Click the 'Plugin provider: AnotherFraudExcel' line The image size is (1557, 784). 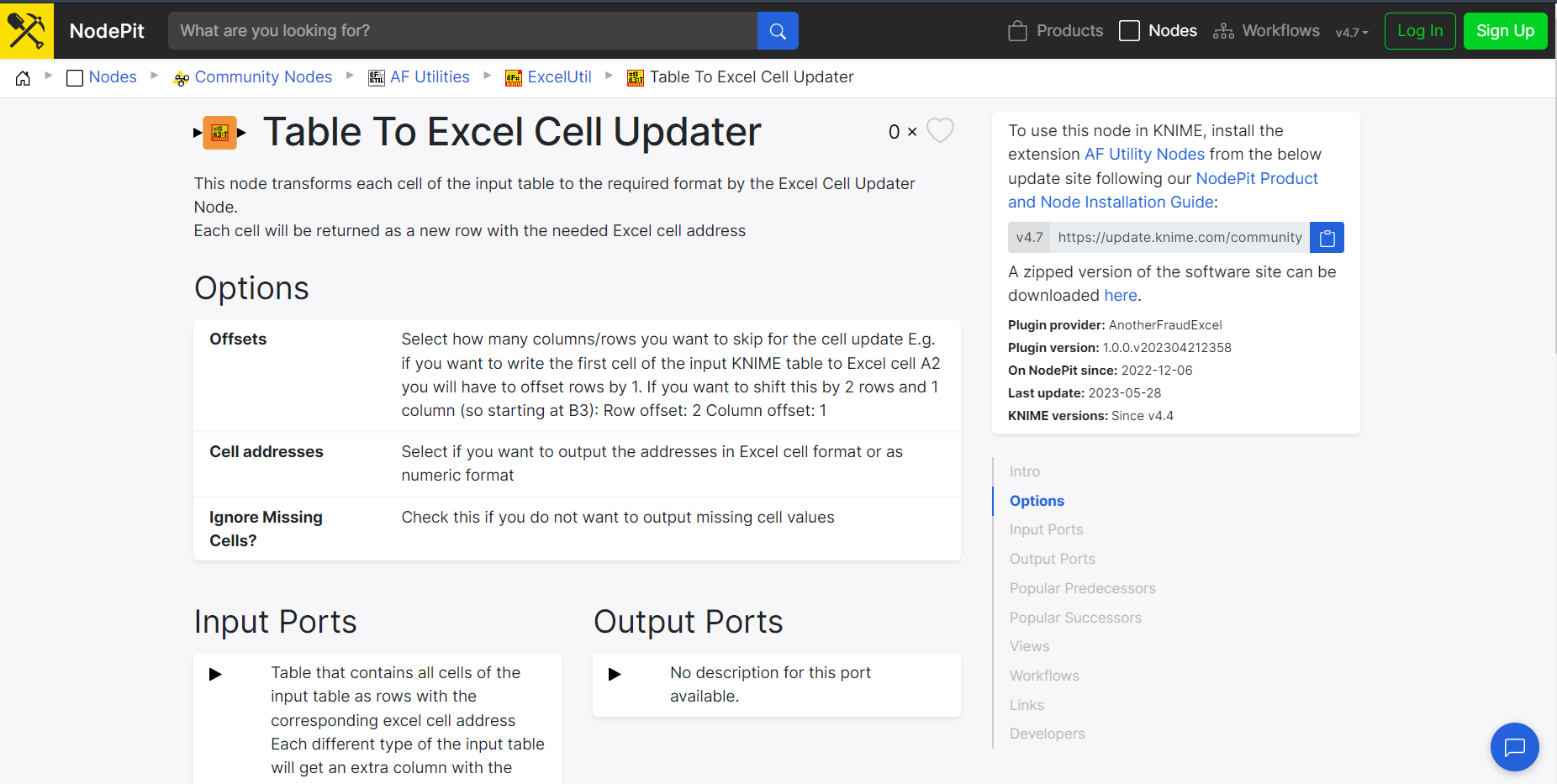[1115, 325]
